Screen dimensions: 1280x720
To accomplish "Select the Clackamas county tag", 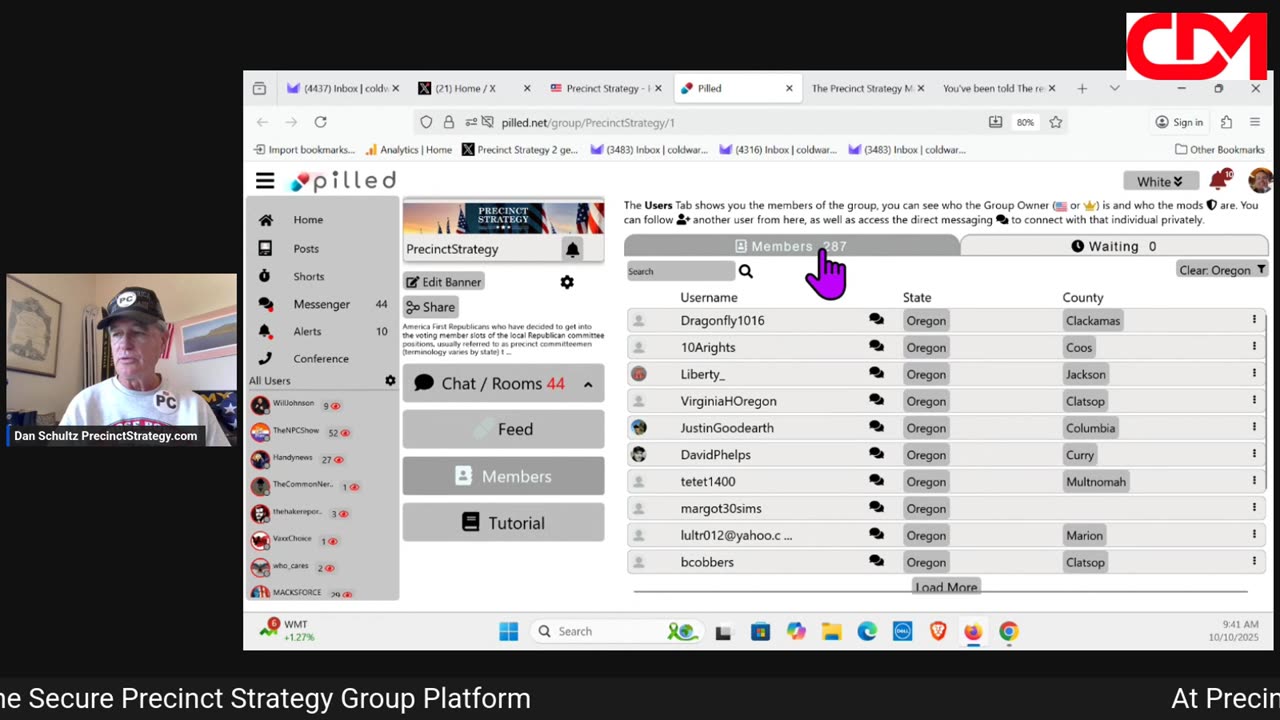I will click(x=1093, y=321).
